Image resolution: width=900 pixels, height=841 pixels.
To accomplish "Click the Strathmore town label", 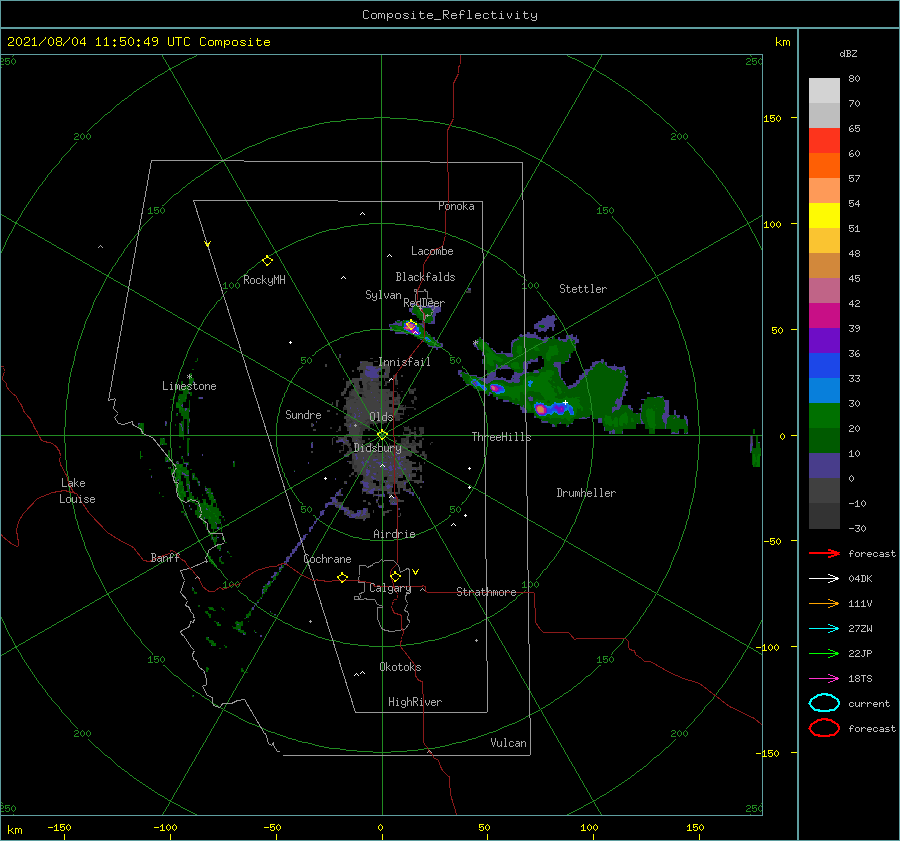I will pos(486,592).
